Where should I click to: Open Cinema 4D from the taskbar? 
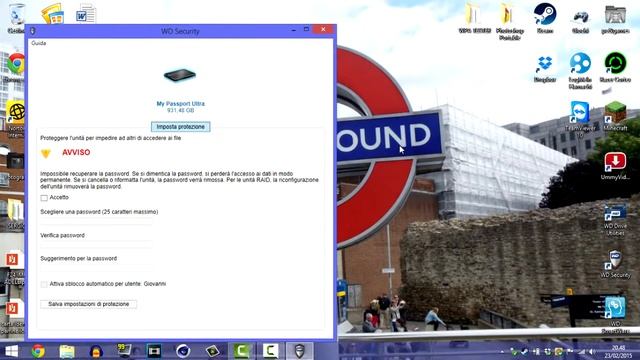183,351
